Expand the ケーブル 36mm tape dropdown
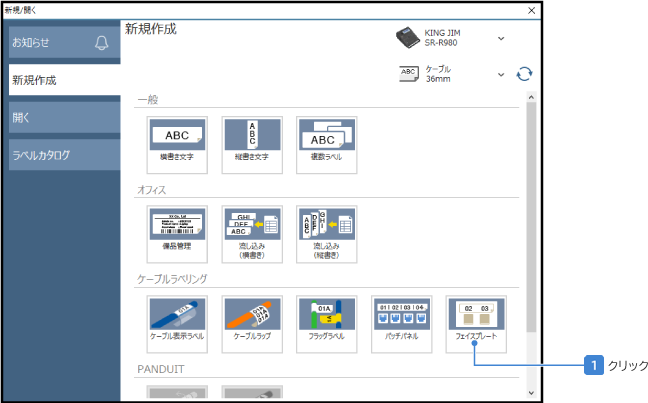648x403 pixels. (501, 74)
